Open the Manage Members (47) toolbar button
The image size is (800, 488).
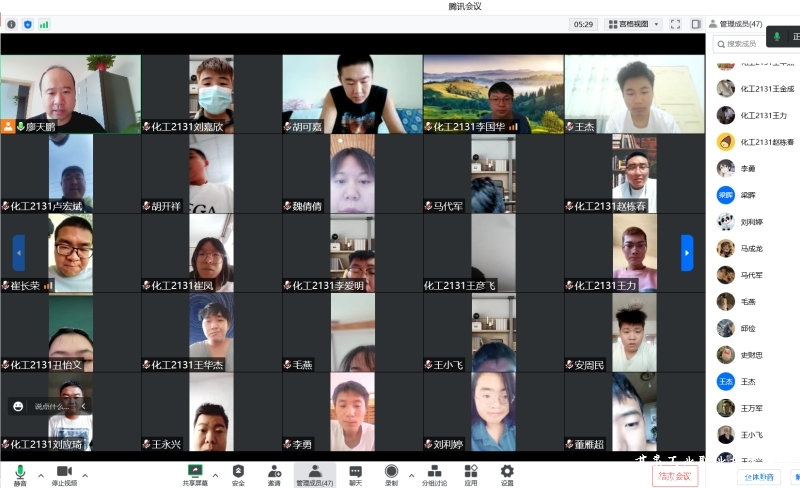click(x=314, y=472)
